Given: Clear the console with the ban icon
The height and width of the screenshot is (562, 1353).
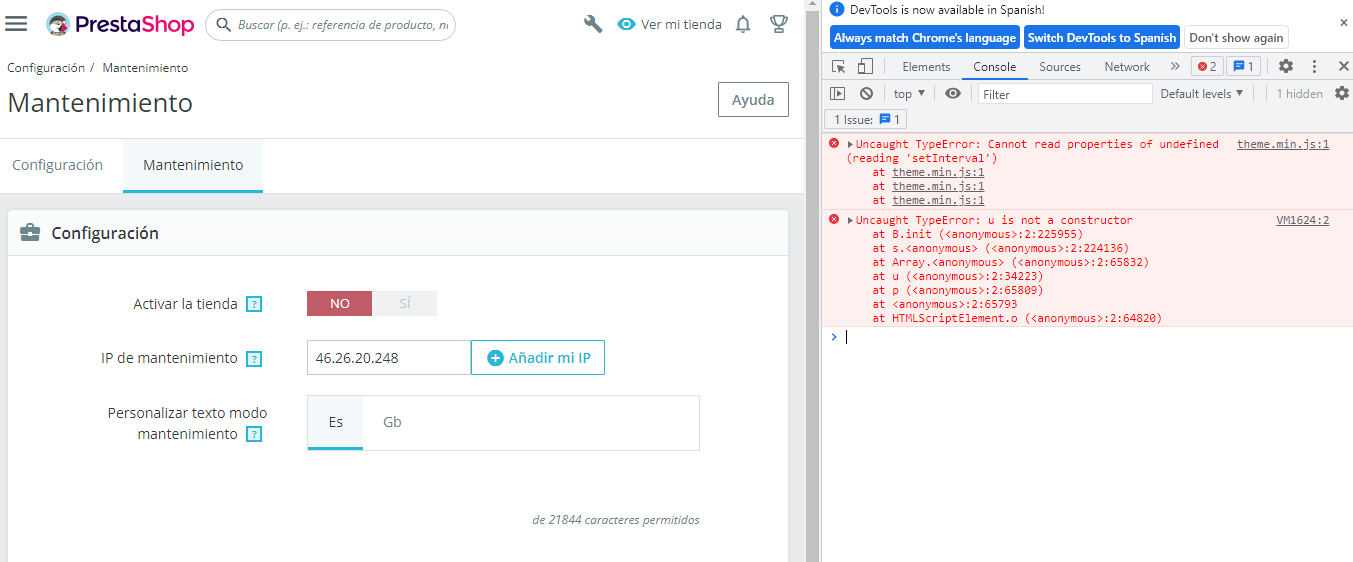Looking at the screenshot, I should (x=866, y=93).
